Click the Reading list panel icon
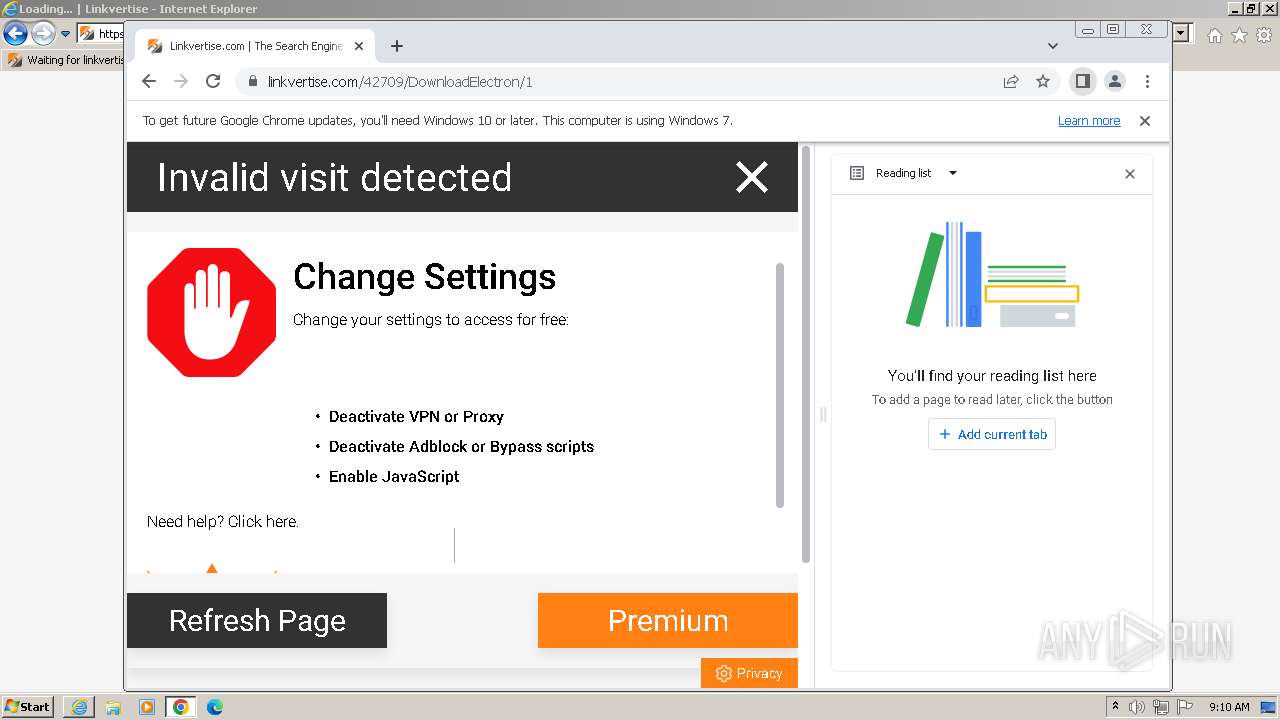The height and width of the screenshot is (720, 1280). 857,173
